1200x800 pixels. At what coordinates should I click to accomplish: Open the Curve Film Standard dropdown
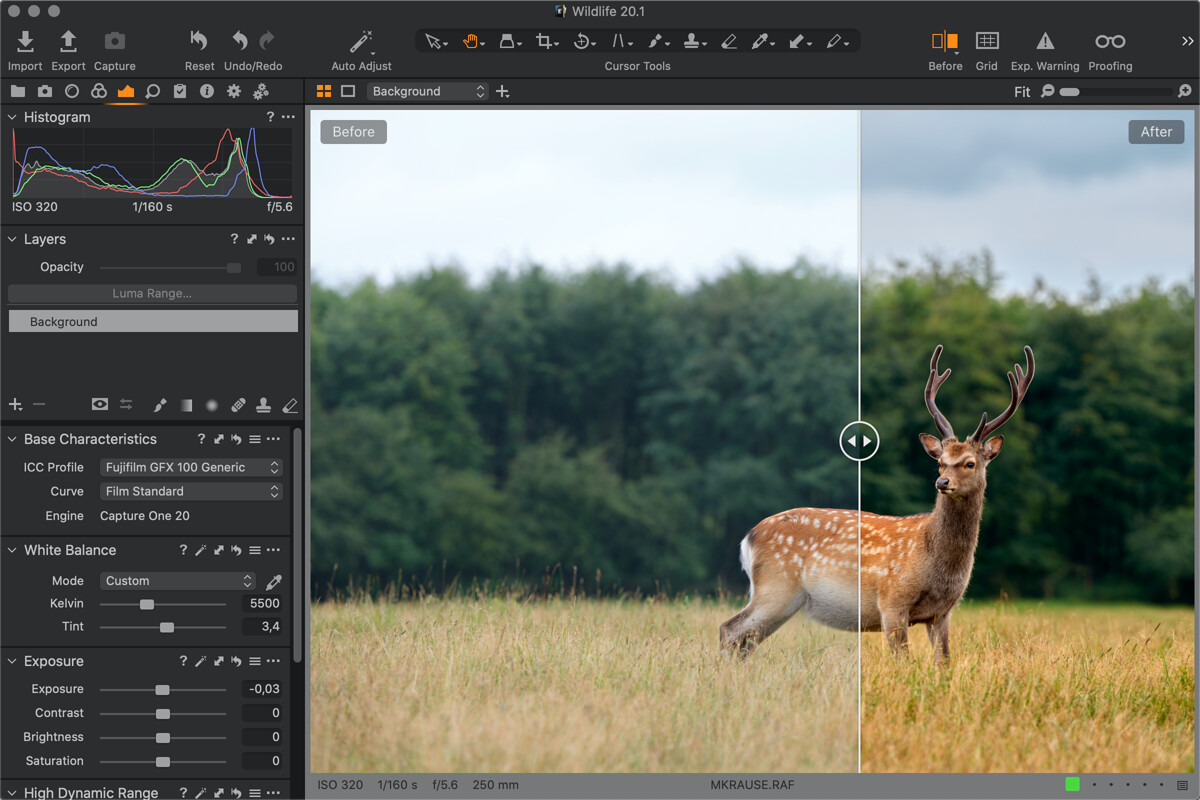192,491
